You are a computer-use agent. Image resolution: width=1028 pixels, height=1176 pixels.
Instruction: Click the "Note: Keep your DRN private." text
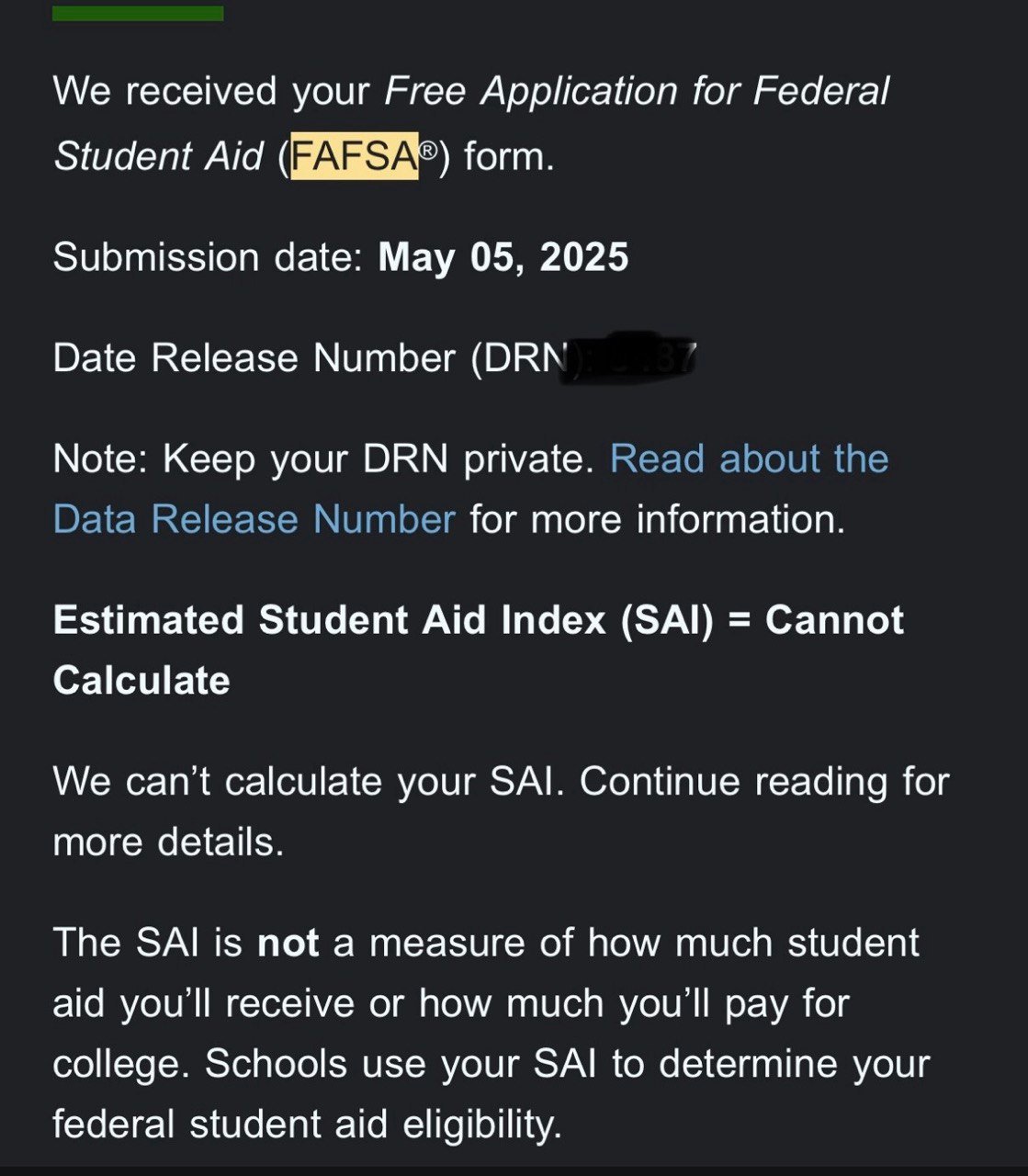pos(323,459)
